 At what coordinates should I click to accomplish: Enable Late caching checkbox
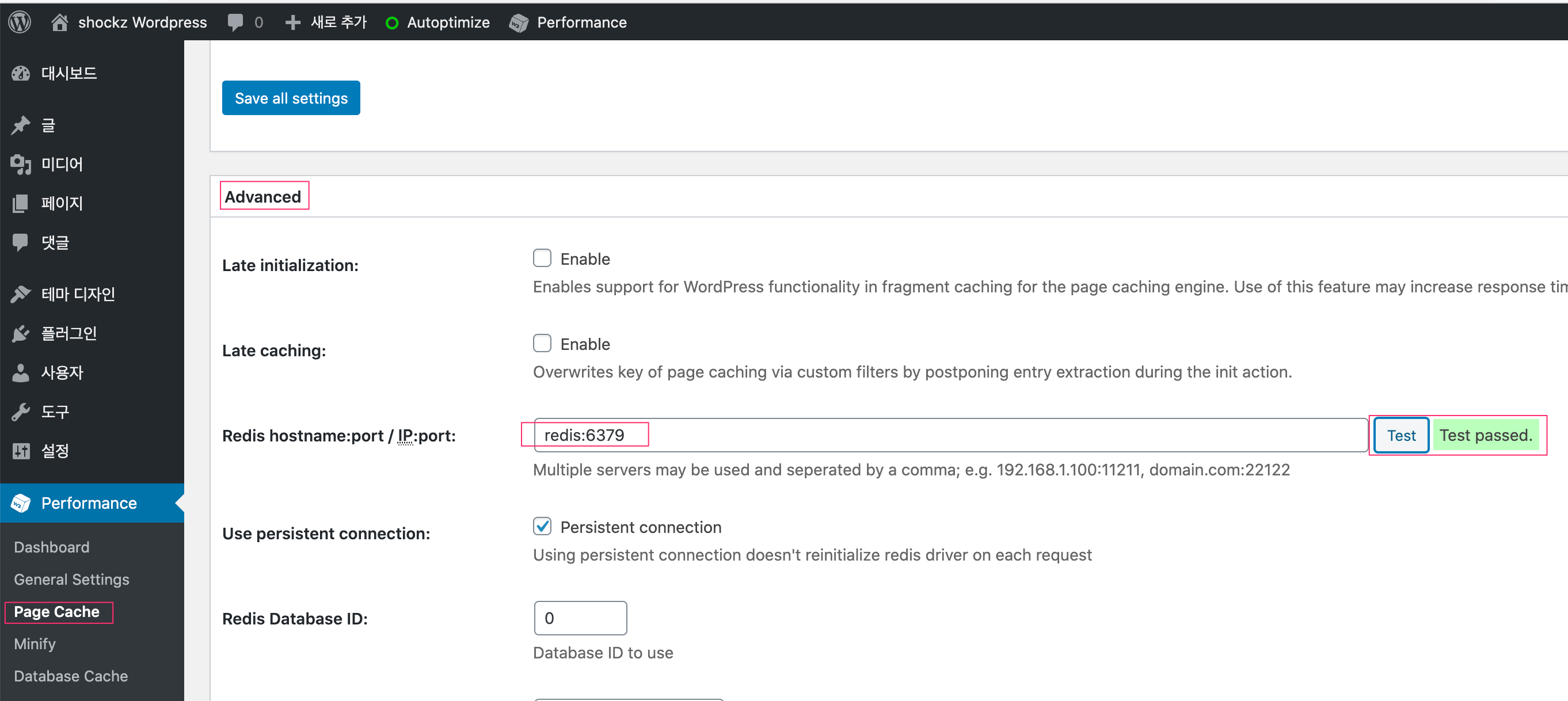tap(542, 343)
